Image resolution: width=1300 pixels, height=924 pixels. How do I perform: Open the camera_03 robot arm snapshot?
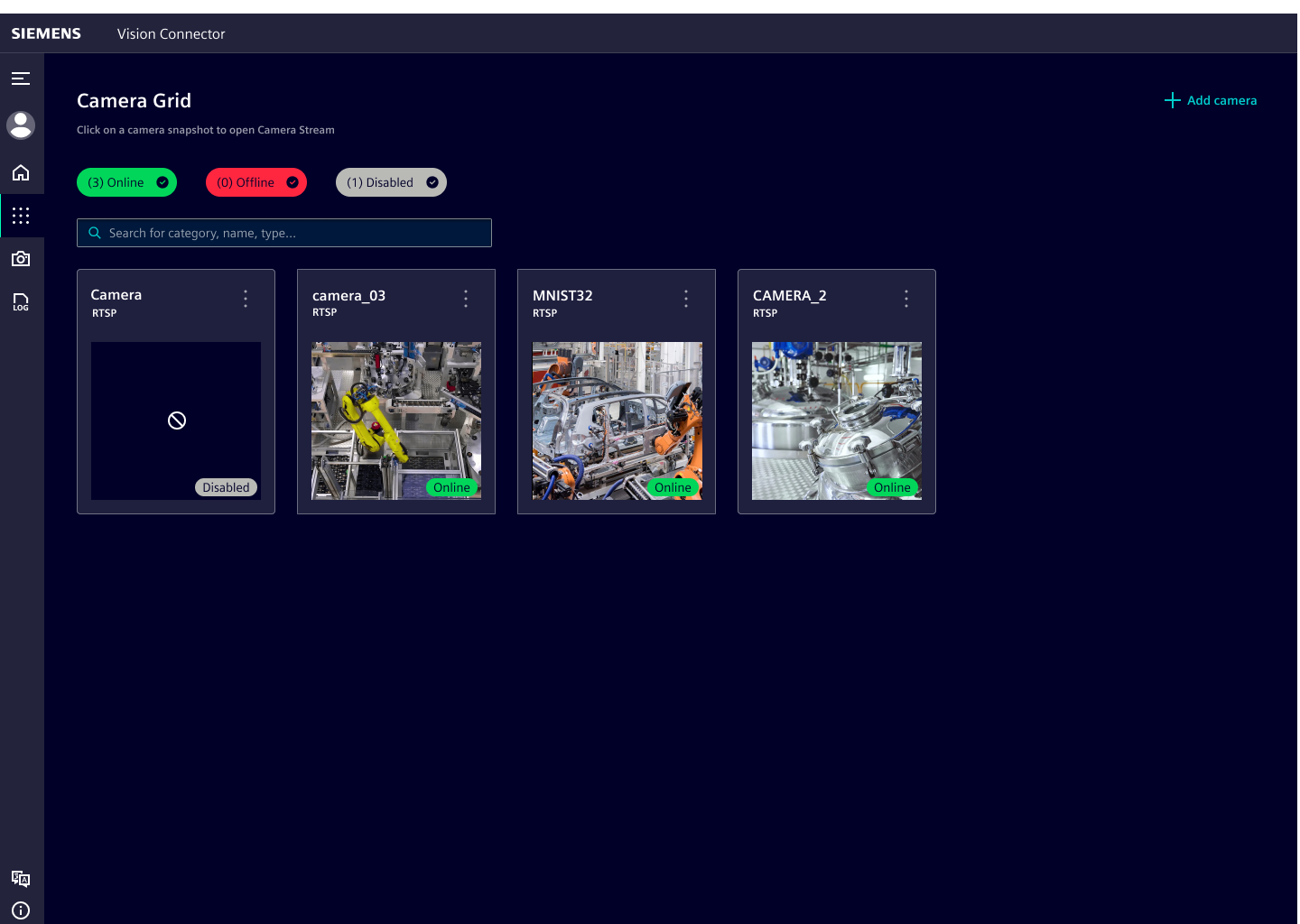pyautogui.click(x=396, y=420)
